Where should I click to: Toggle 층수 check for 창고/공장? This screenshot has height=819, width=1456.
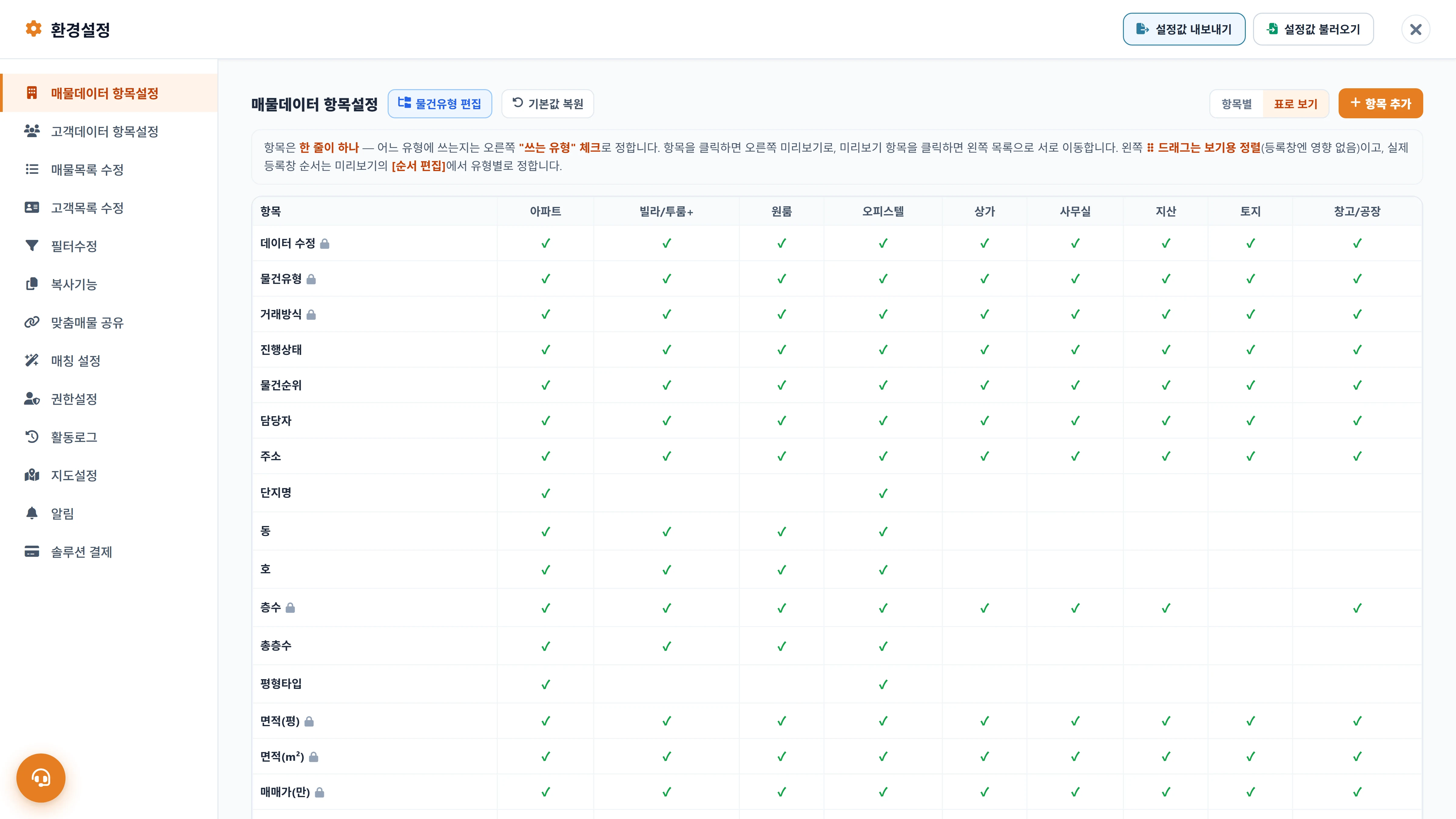pyautogui.click(x=1357, y=608)
